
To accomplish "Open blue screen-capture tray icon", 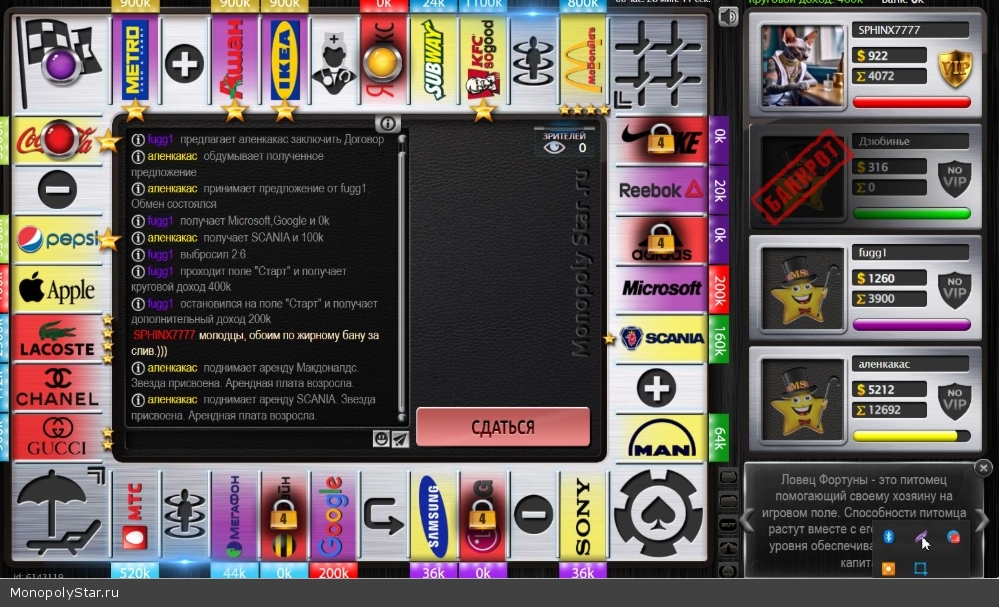I will (x=920, y=568).
